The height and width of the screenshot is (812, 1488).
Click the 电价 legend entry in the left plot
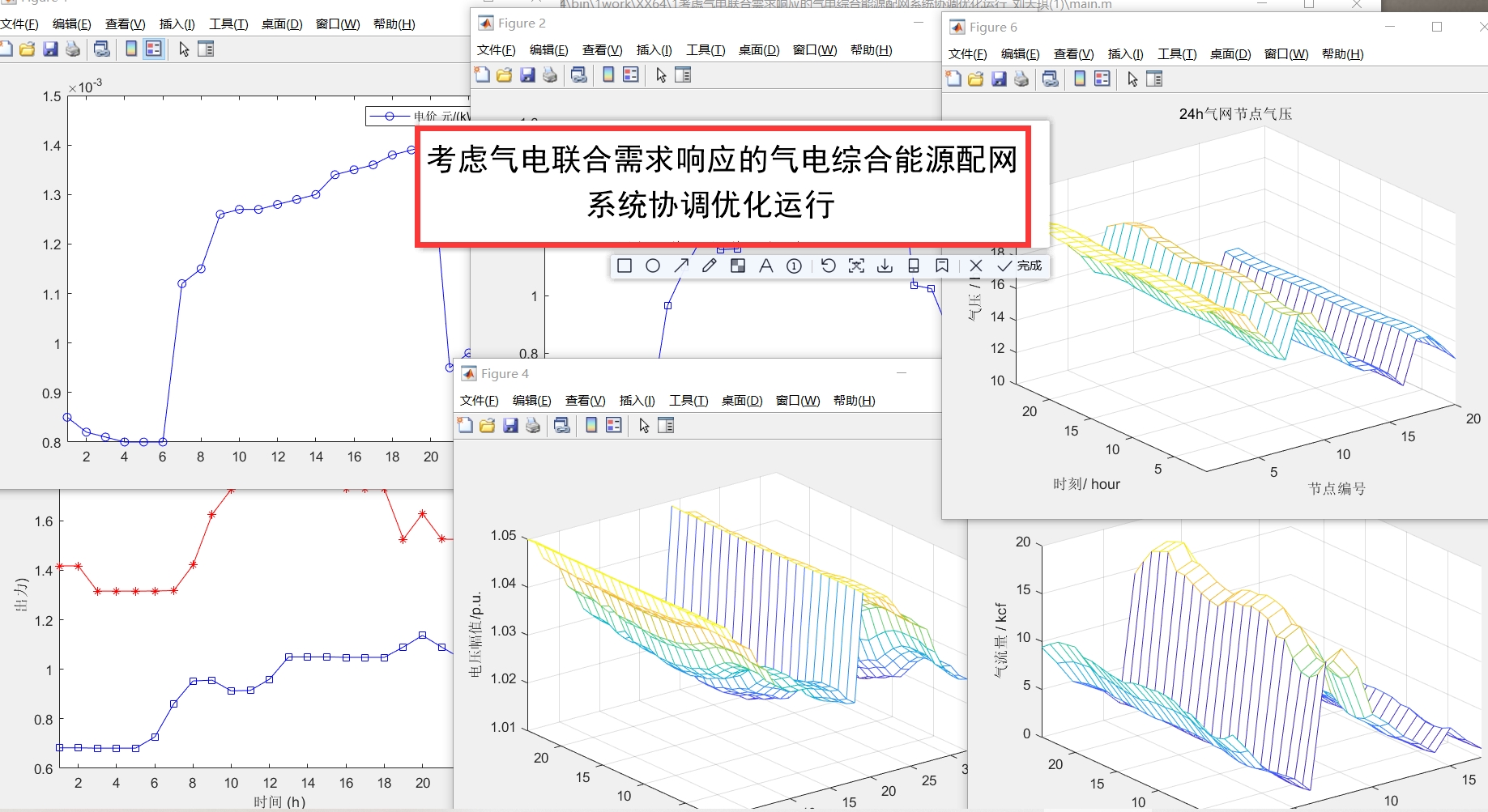pos(419,117)
